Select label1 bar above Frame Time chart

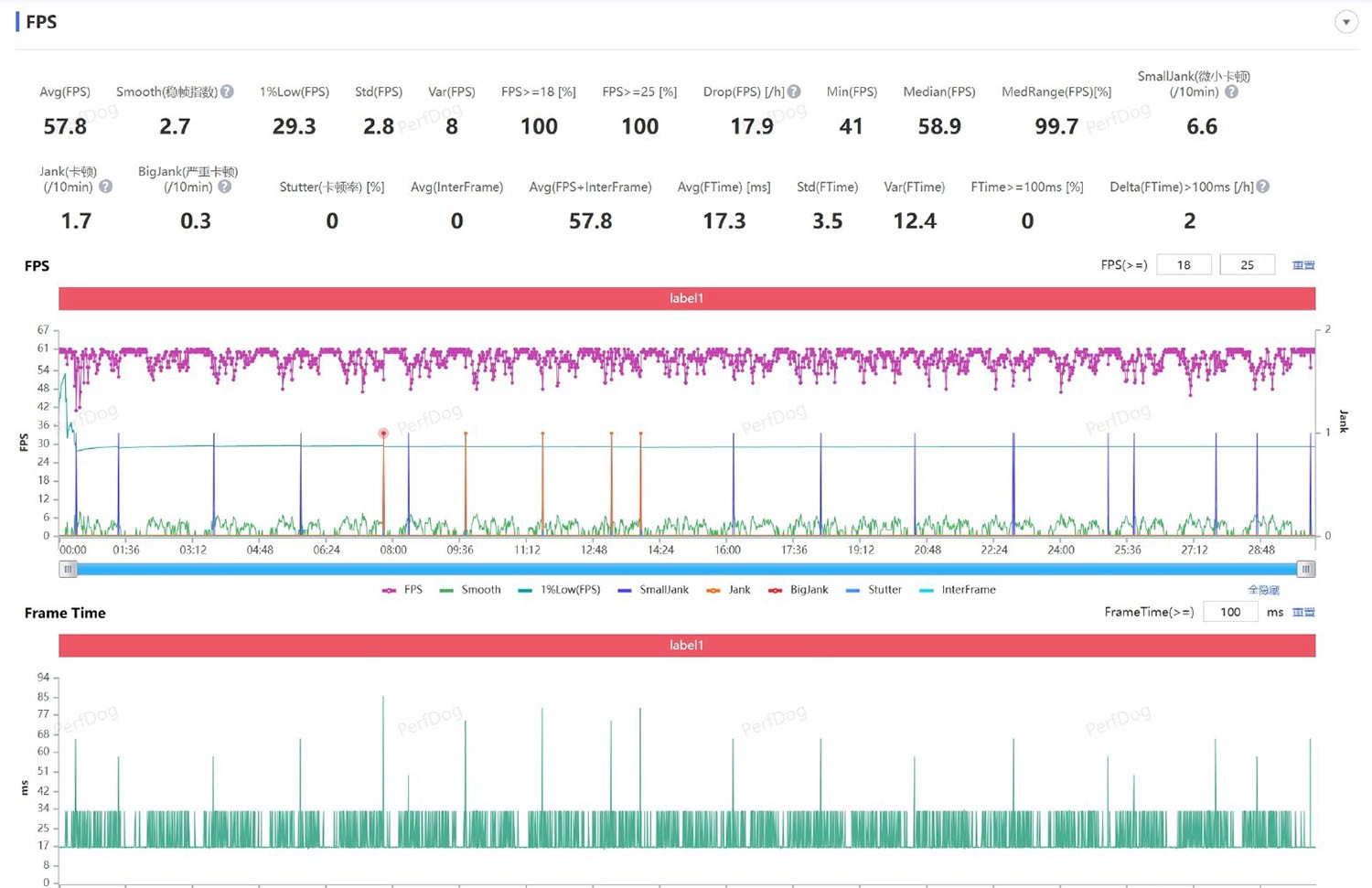coord(687,646)
